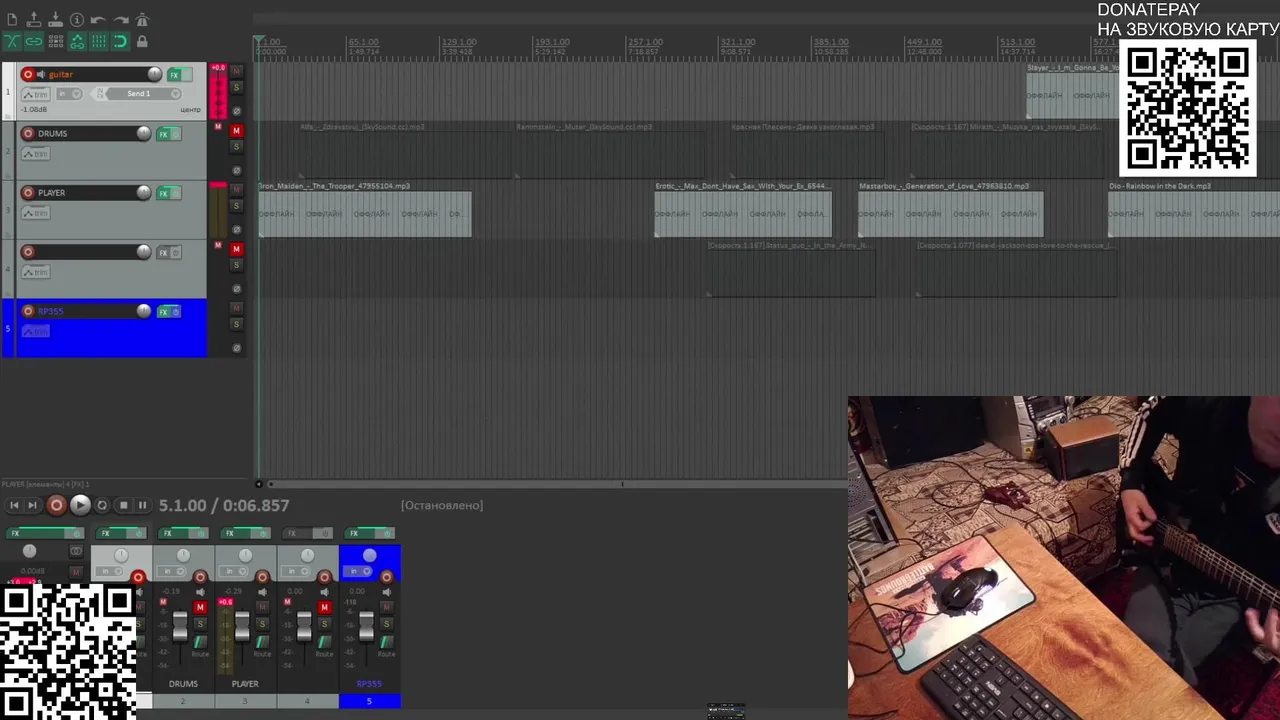
Task: Open the trim automation mode on the PLAYER track
Action: (x=36, y=213)
